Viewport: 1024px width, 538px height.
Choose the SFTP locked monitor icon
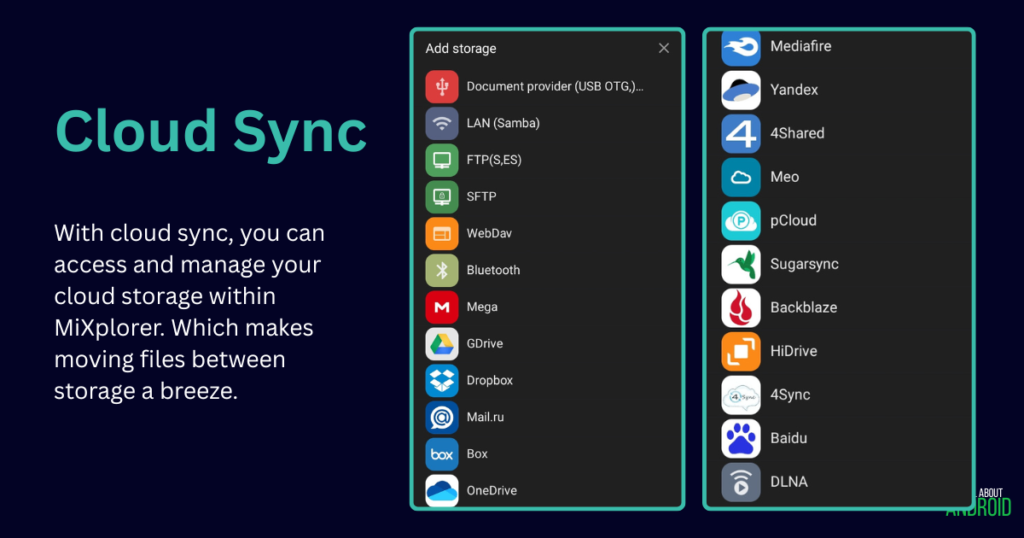(x=442, y=197)
